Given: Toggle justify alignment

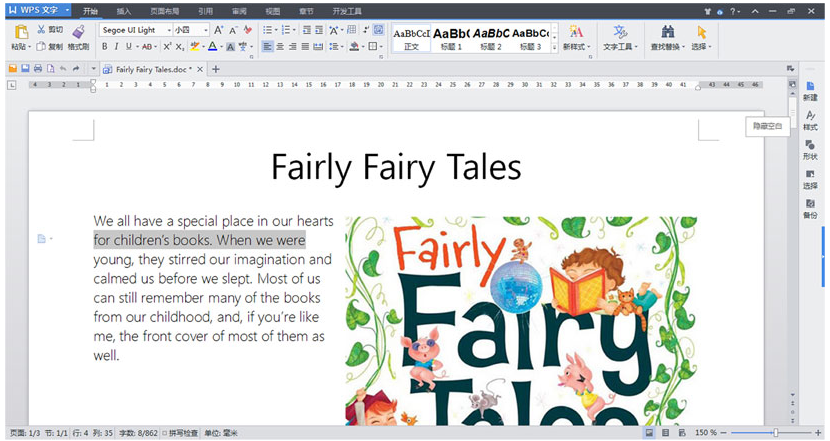Looking at the screenshot, I should [305, 47].
